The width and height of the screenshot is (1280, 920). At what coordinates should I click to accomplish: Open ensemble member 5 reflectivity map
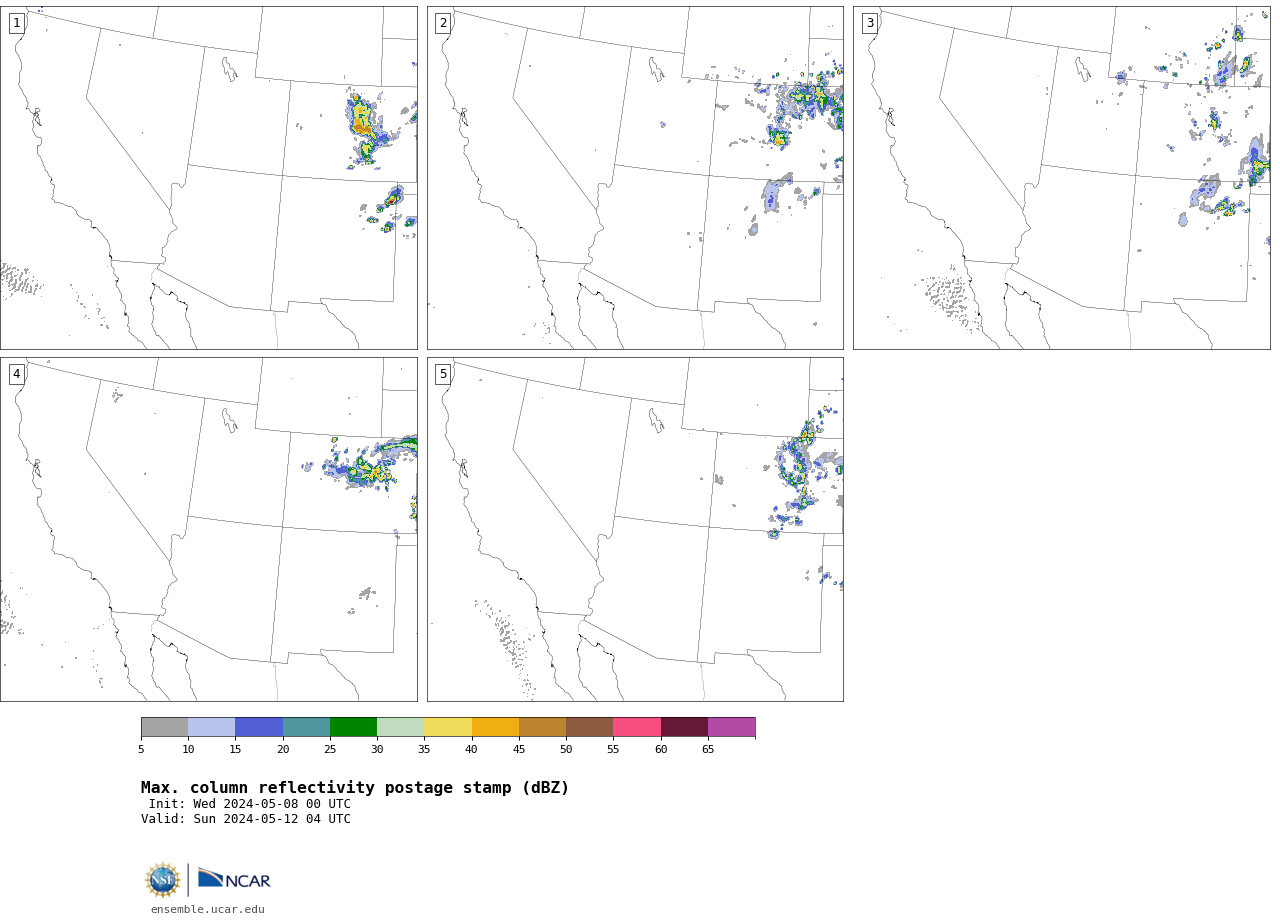635,529
